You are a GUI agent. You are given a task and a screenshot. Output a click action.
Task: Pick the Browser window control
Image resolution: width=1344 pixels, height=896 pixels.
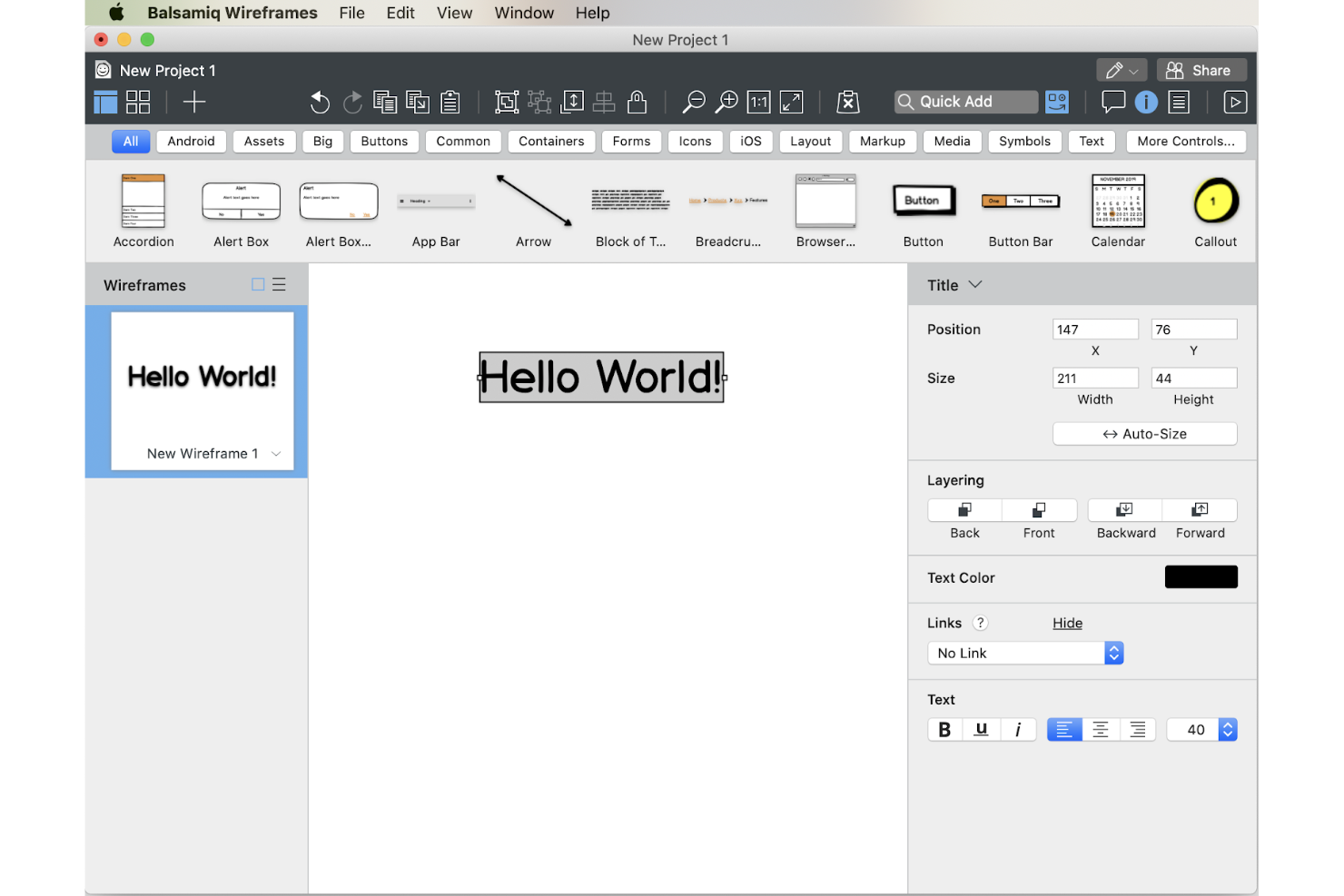825,212
